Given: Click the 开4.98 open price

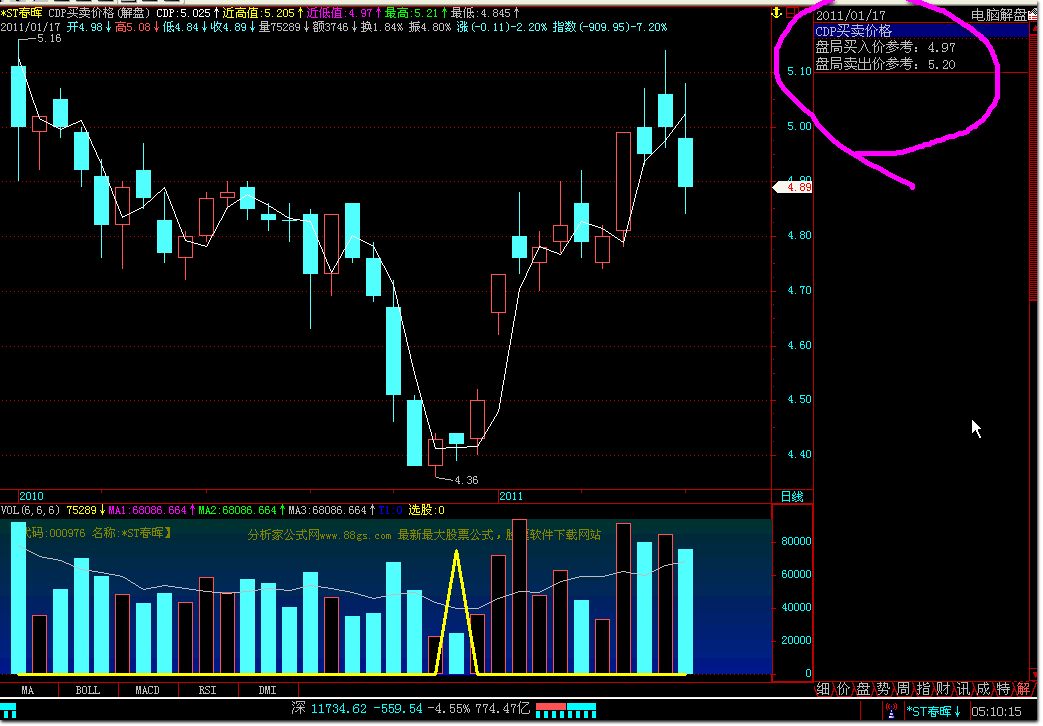Looking at the screenshot, I should click(84, 27).
